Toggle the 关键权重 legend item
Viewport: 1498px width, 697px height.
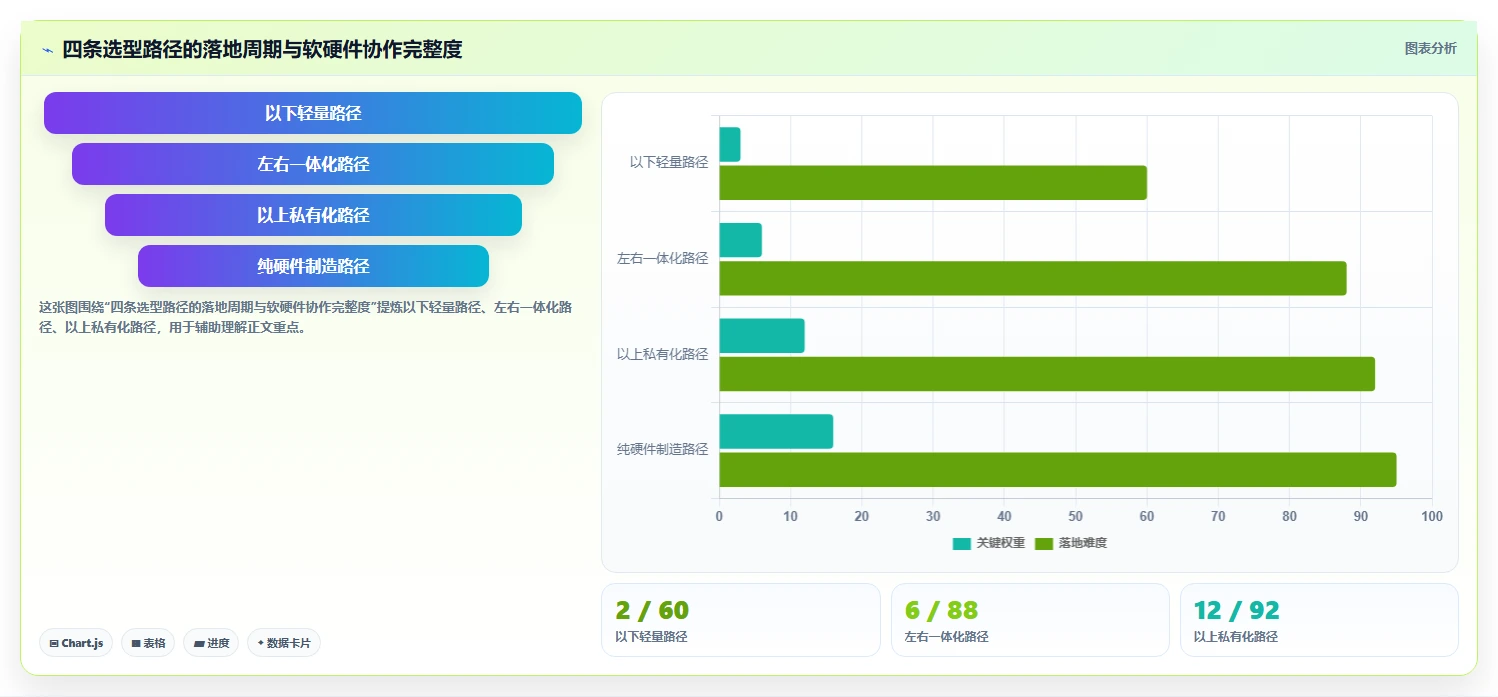(989, 543)
